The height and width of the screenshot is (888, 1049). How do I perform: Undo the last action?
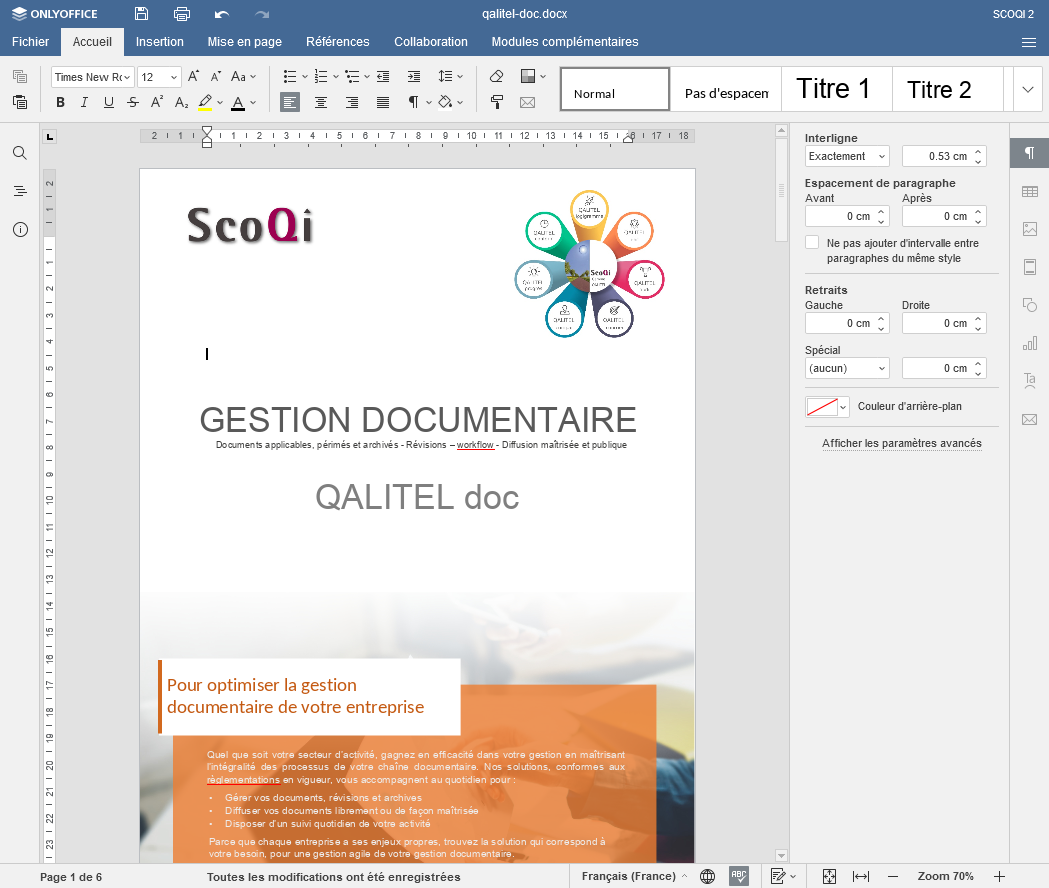[222, 14]
